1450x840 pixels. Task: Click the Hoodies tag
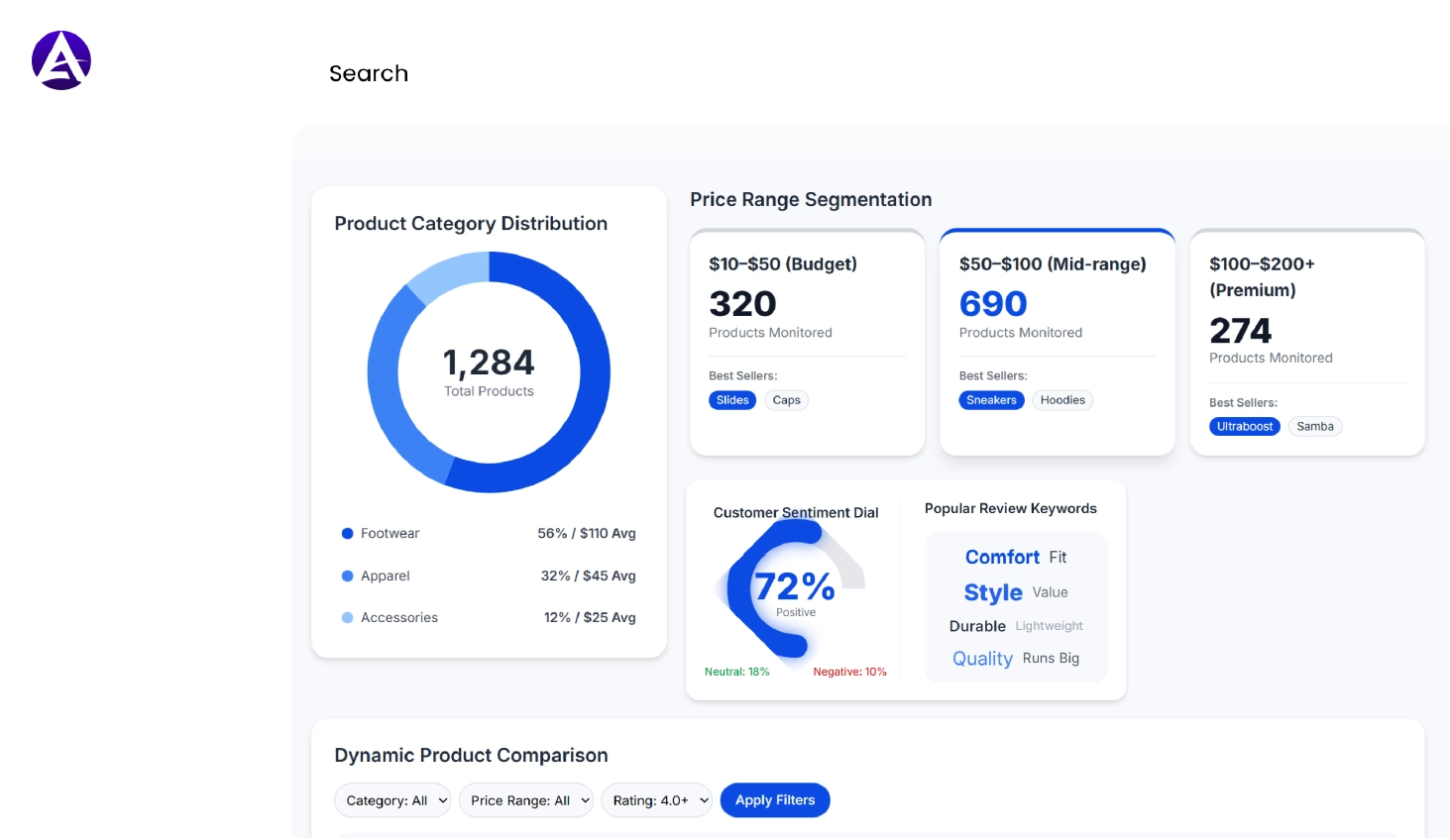(x=1062, y=400)
